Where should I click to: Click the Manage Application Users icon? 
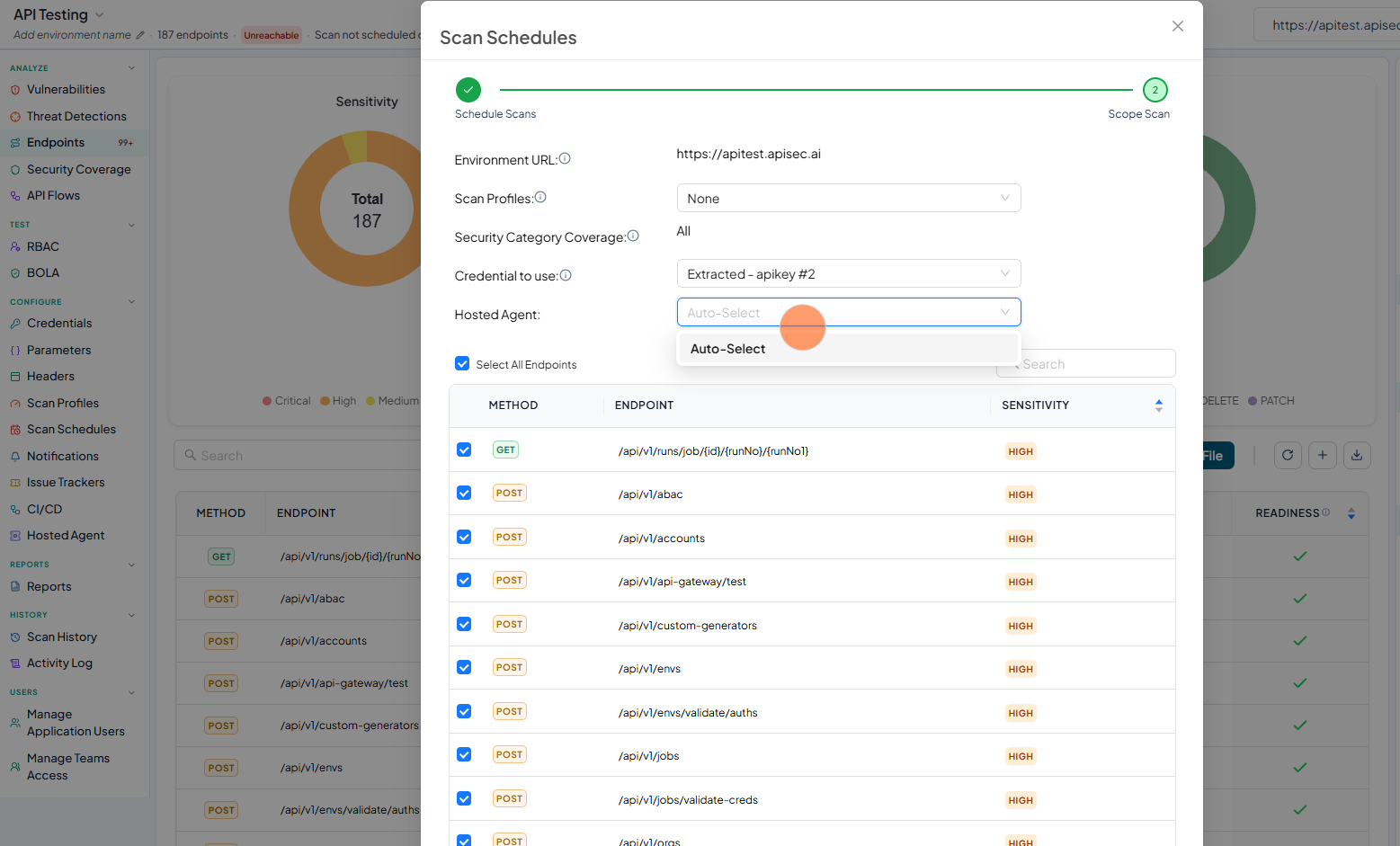pos(15,723)
